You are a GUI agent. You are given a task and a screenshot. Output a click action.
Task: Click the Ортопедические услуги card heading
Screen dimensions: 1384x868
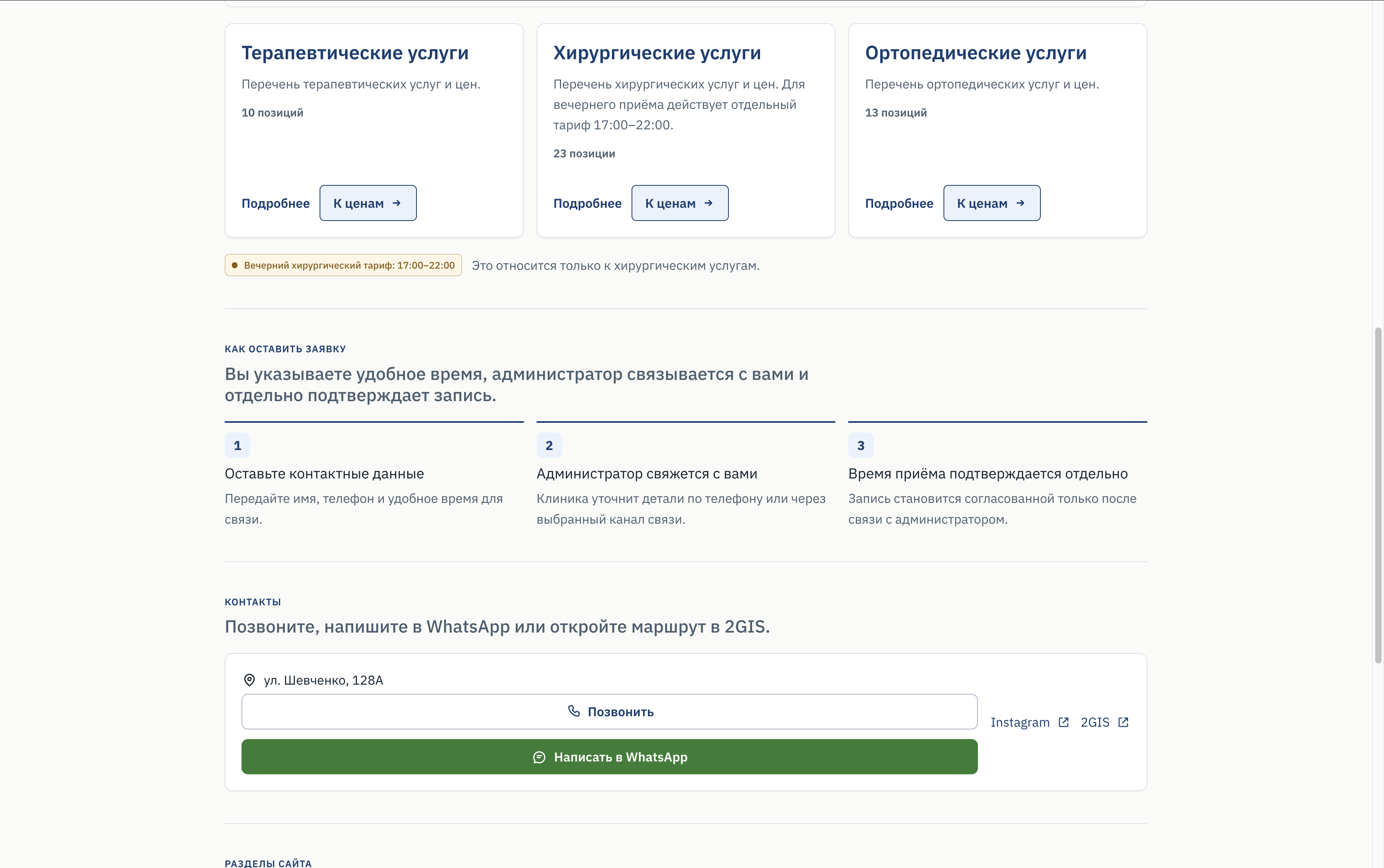(x=976, y=53)
